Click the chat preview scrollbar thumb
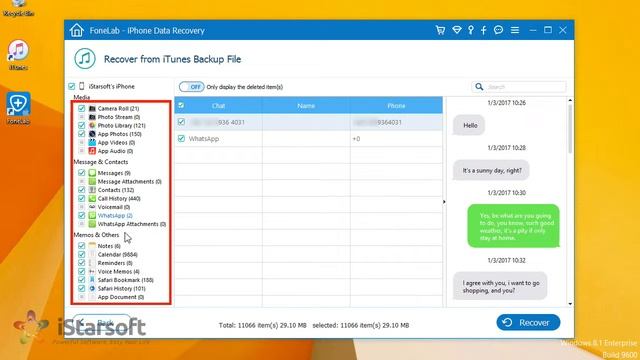The image size is (640, 360). point(570,129)
